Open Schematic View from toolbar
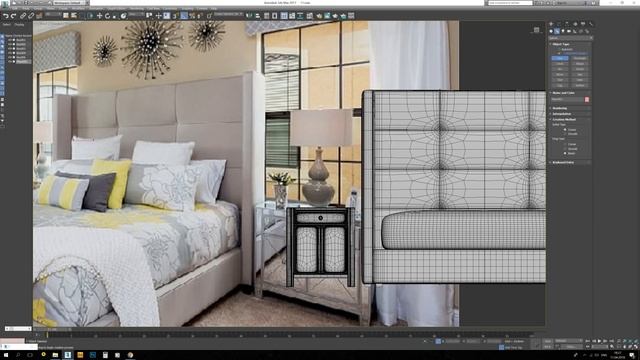The image size is (640, 360). pos(301,16)
